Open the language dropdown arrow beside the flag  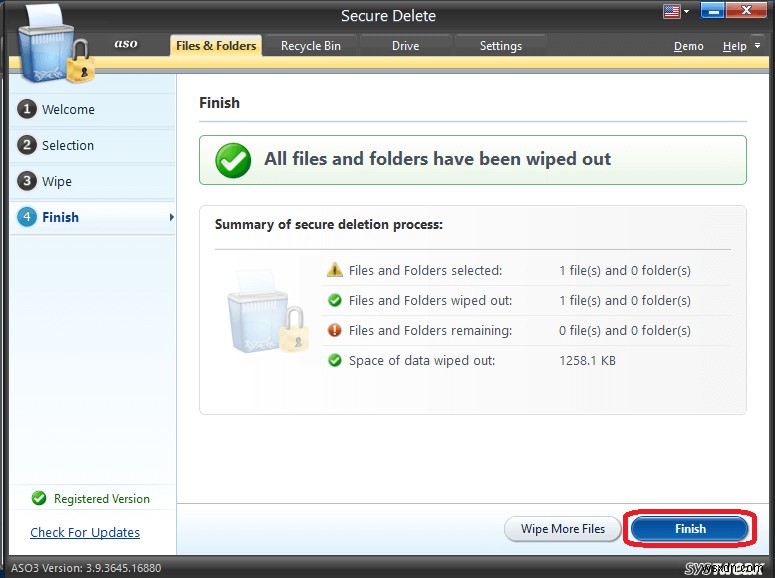click(688, 12)
